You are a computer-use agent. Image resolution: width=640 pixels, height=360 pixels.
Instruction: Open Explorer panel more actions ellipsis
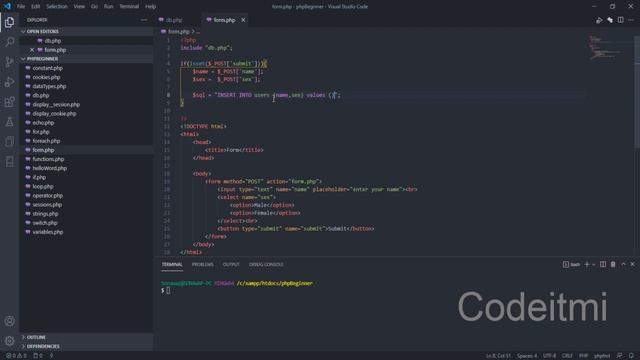tap(144, 20)
